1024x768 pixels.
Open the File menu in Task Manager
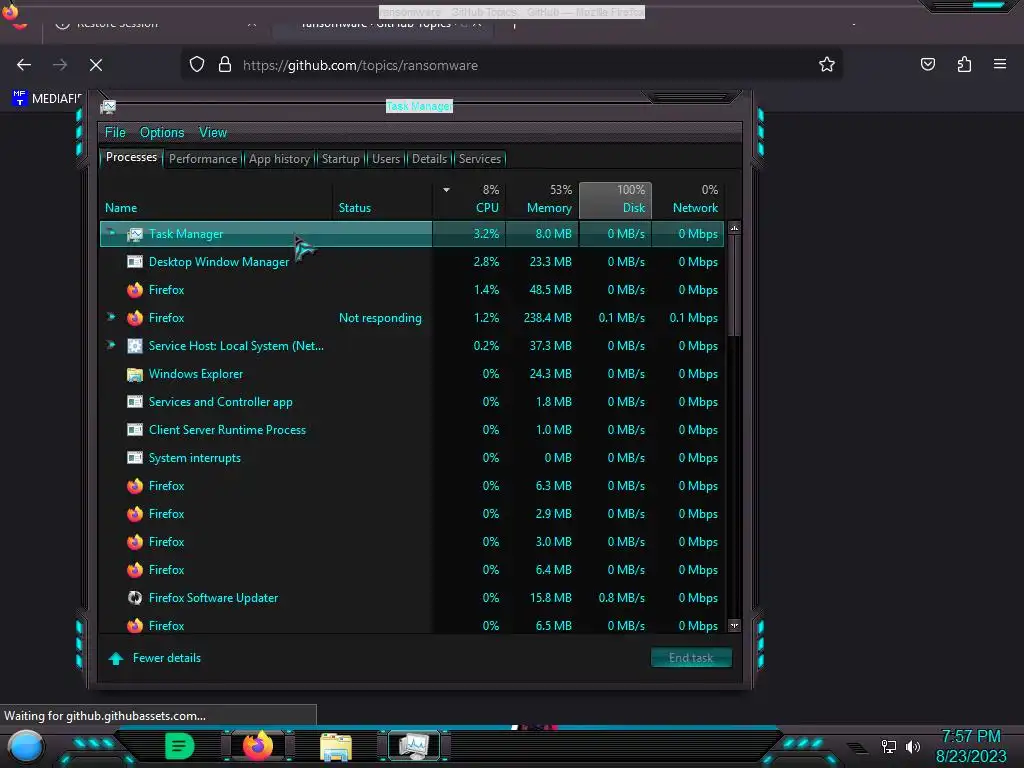click(x=115, y=133)
